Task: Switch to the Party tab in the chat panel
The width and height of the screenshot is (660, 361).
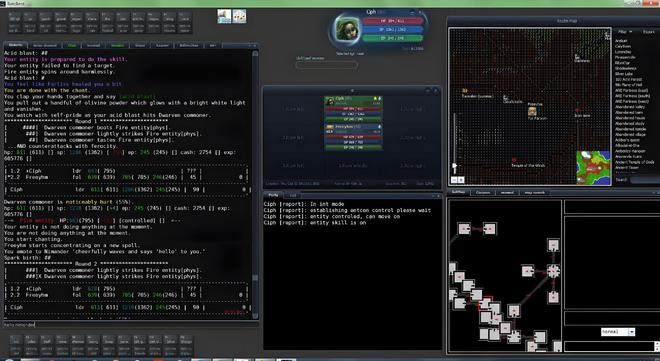Action: point(274,195)
